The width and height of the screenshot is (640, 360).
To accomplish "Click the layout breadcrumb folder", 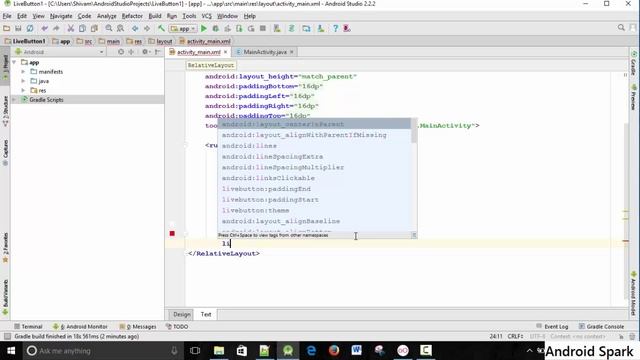I will (x=160, y=41).
